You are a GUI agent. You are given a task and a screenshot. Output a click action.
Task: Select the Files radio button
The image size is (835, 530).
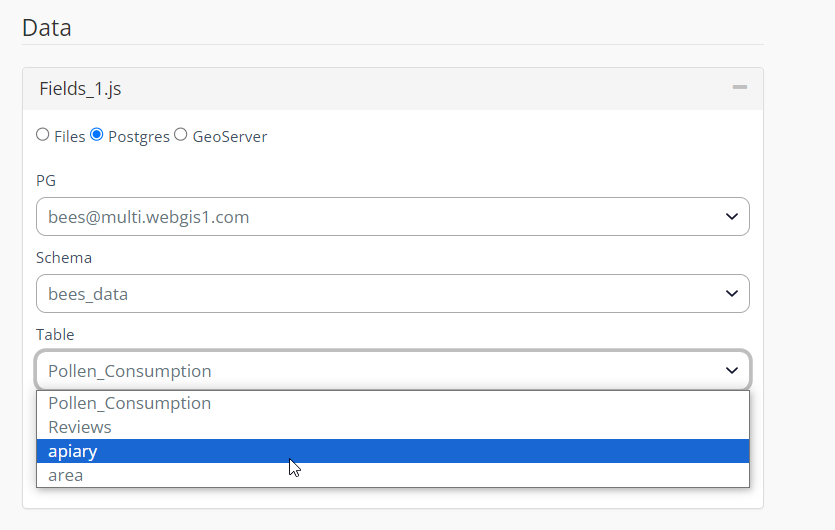(43, 135)
